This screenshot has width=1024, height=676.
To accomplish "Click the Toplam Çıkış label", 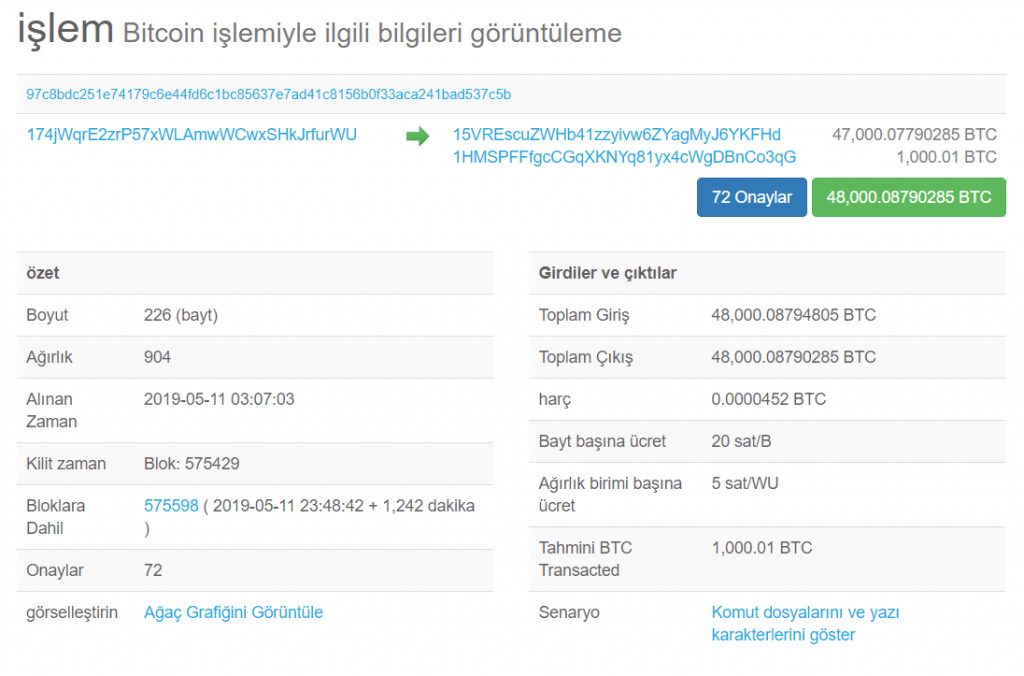I will point(586,357).
